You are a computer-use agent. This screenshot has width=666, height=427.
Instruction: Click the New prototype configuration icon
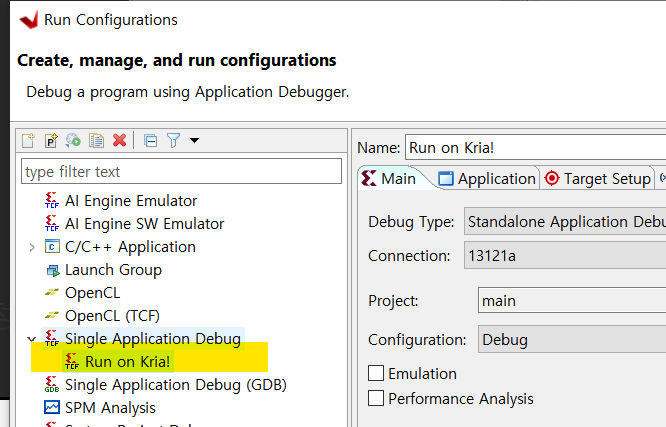coord(51,140)
